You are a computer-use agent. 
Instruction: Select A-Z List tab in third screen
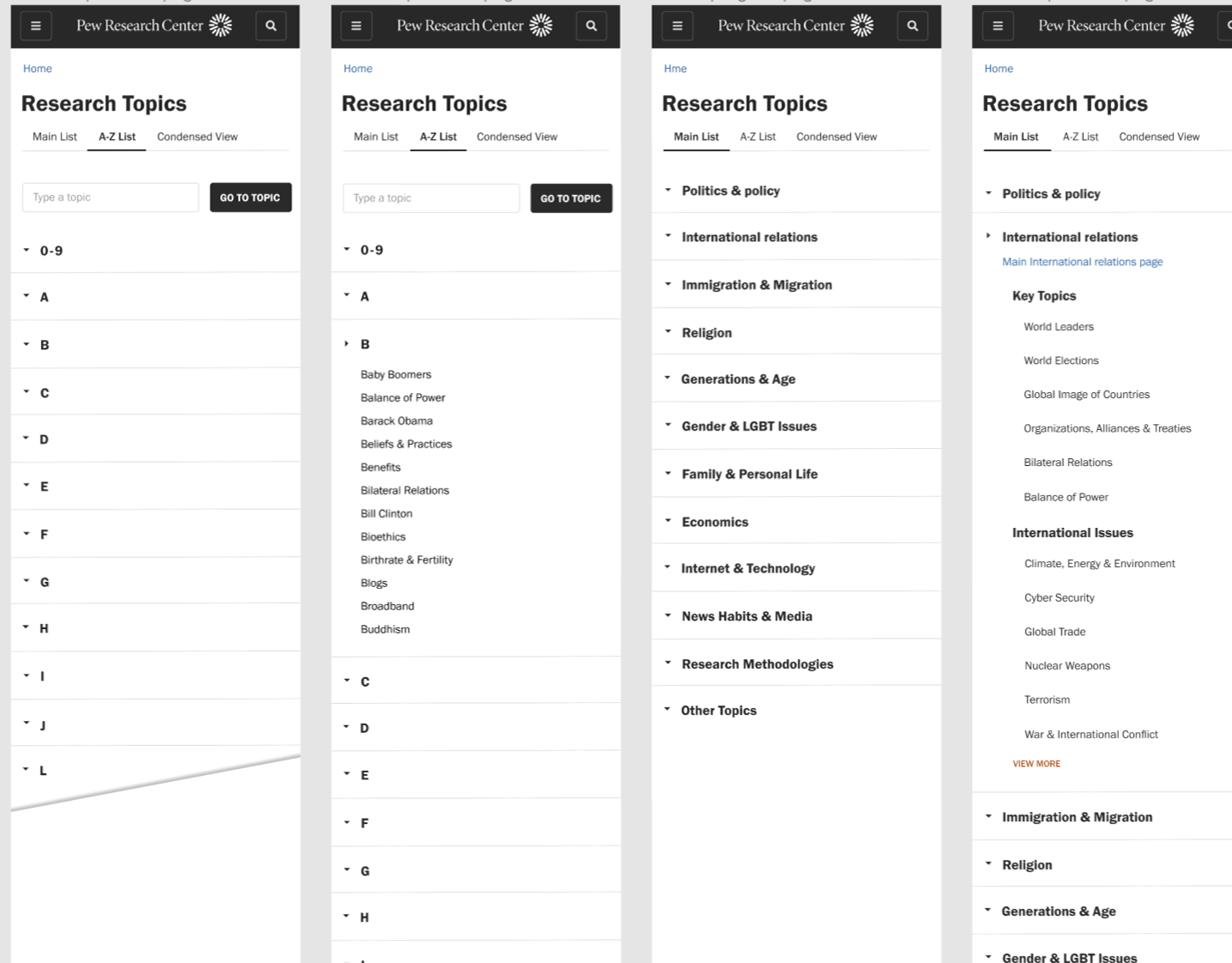click(x=758, y=137)
